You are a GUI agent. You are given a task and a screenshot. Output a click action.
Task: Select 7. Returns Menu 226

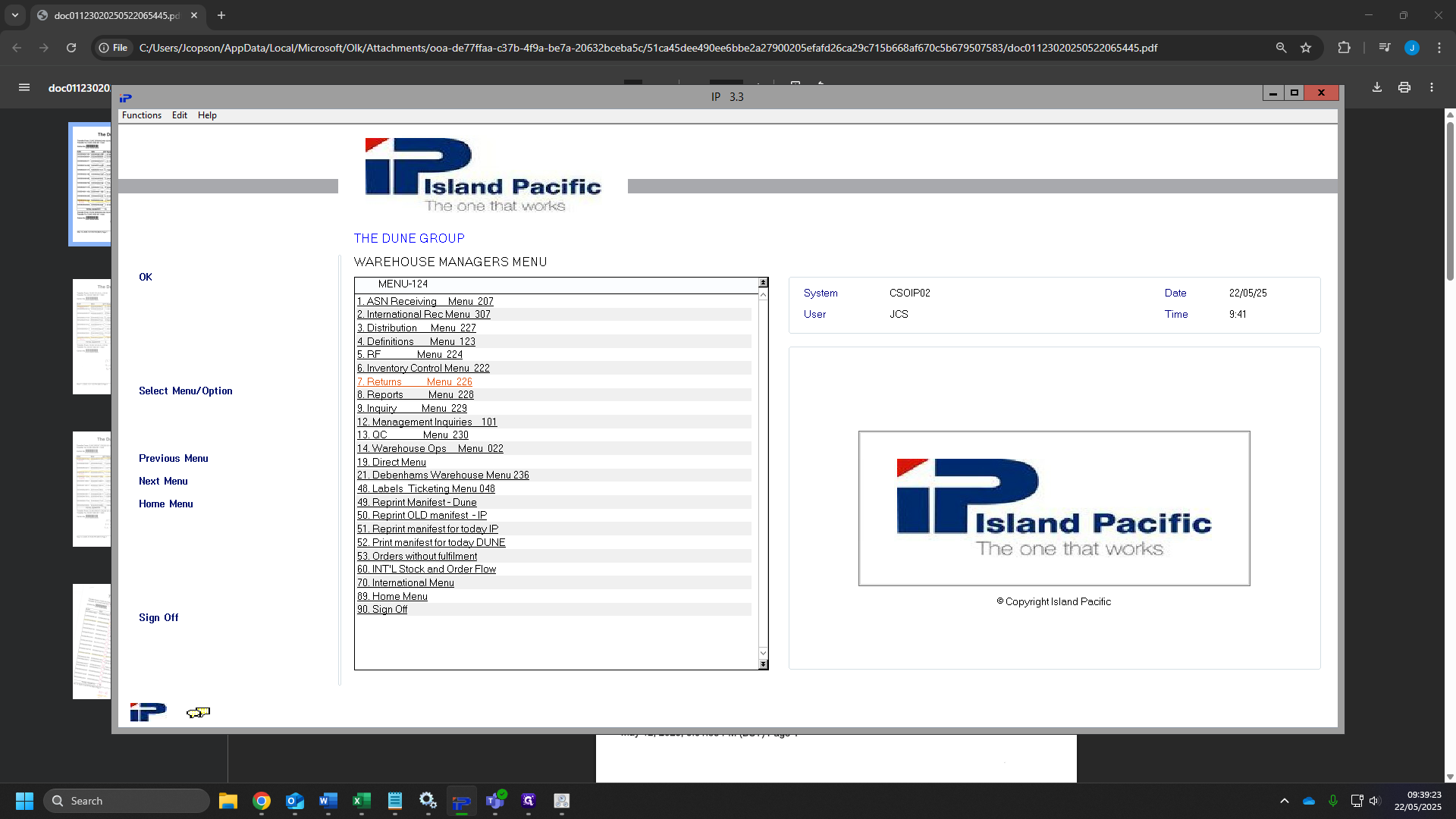[415, 382]
